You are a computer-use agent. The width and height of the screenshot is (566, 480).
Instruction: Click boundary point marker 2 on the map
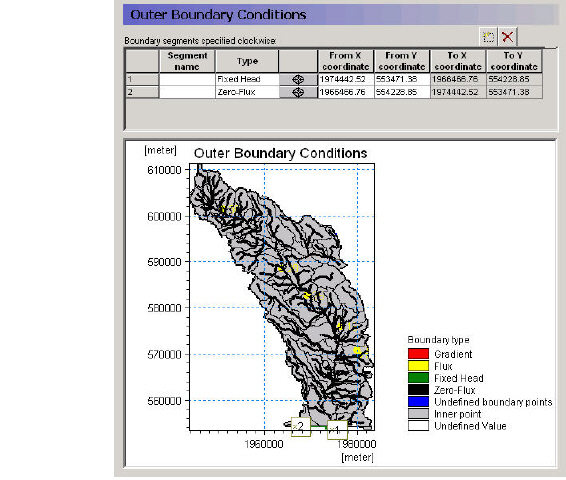click(x=301, y=427)
